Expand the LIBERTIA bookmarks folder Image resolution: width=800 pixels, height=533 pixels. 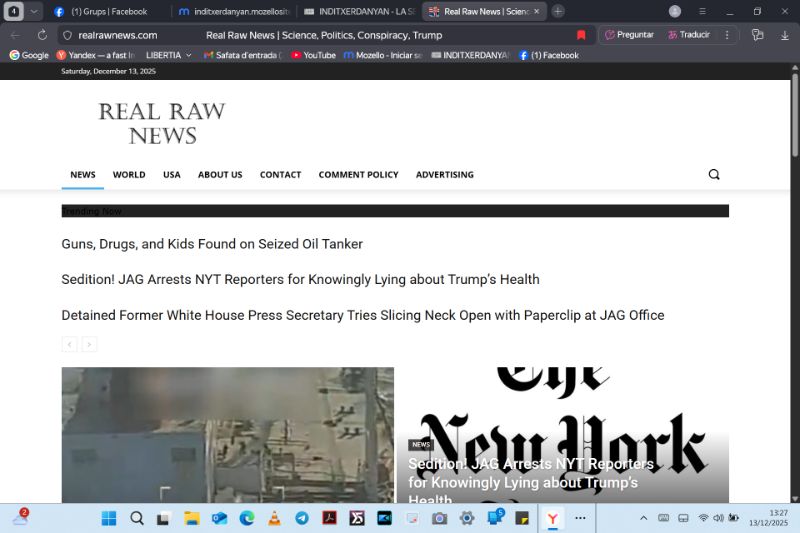coord(168,55)
